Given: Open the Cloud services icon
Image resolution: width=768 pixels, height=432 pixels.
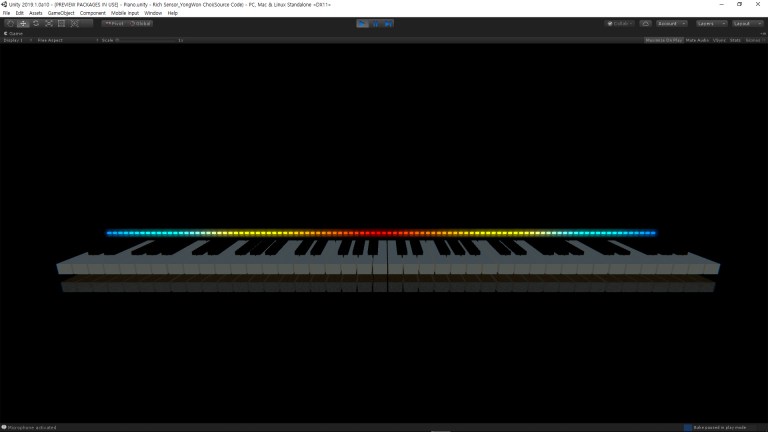Looking at the screenshot, I should [645, 23].
